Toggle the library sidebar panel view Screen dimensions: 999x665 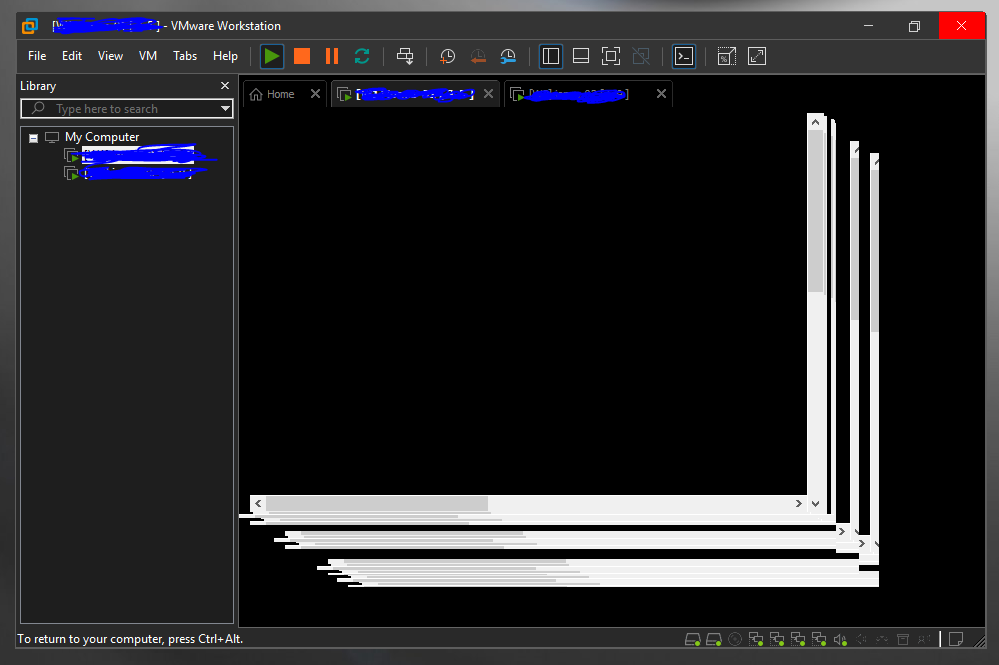coord(551,57)
